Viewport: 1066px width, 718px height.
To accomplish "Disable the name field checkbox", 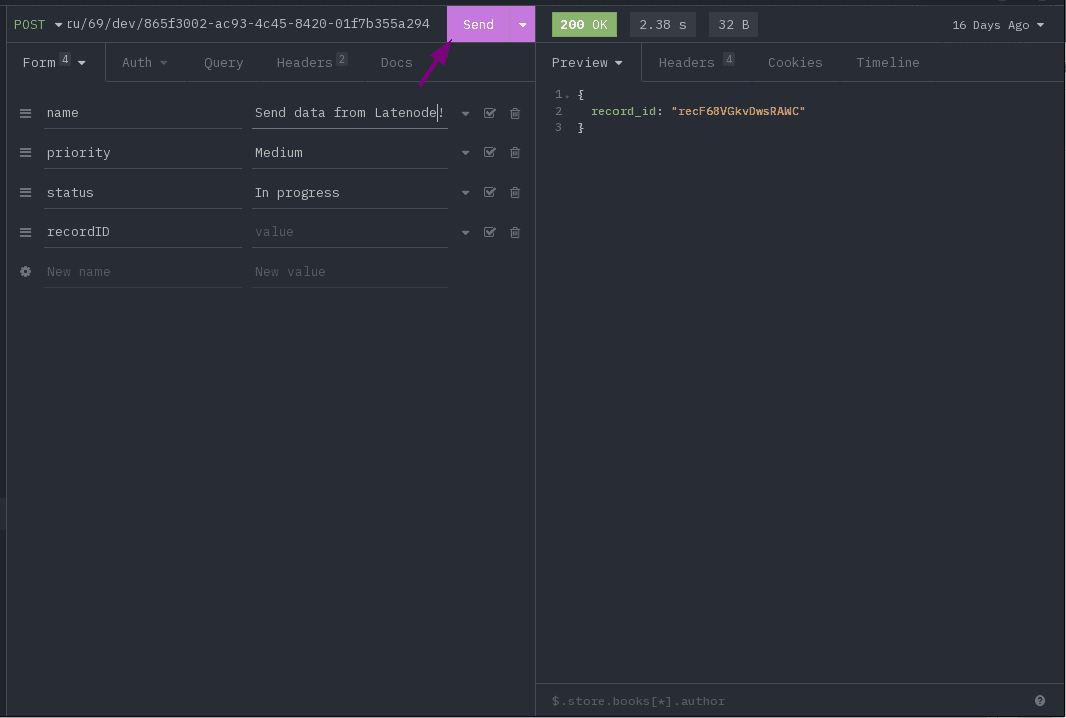I will [x=490, y=113].
